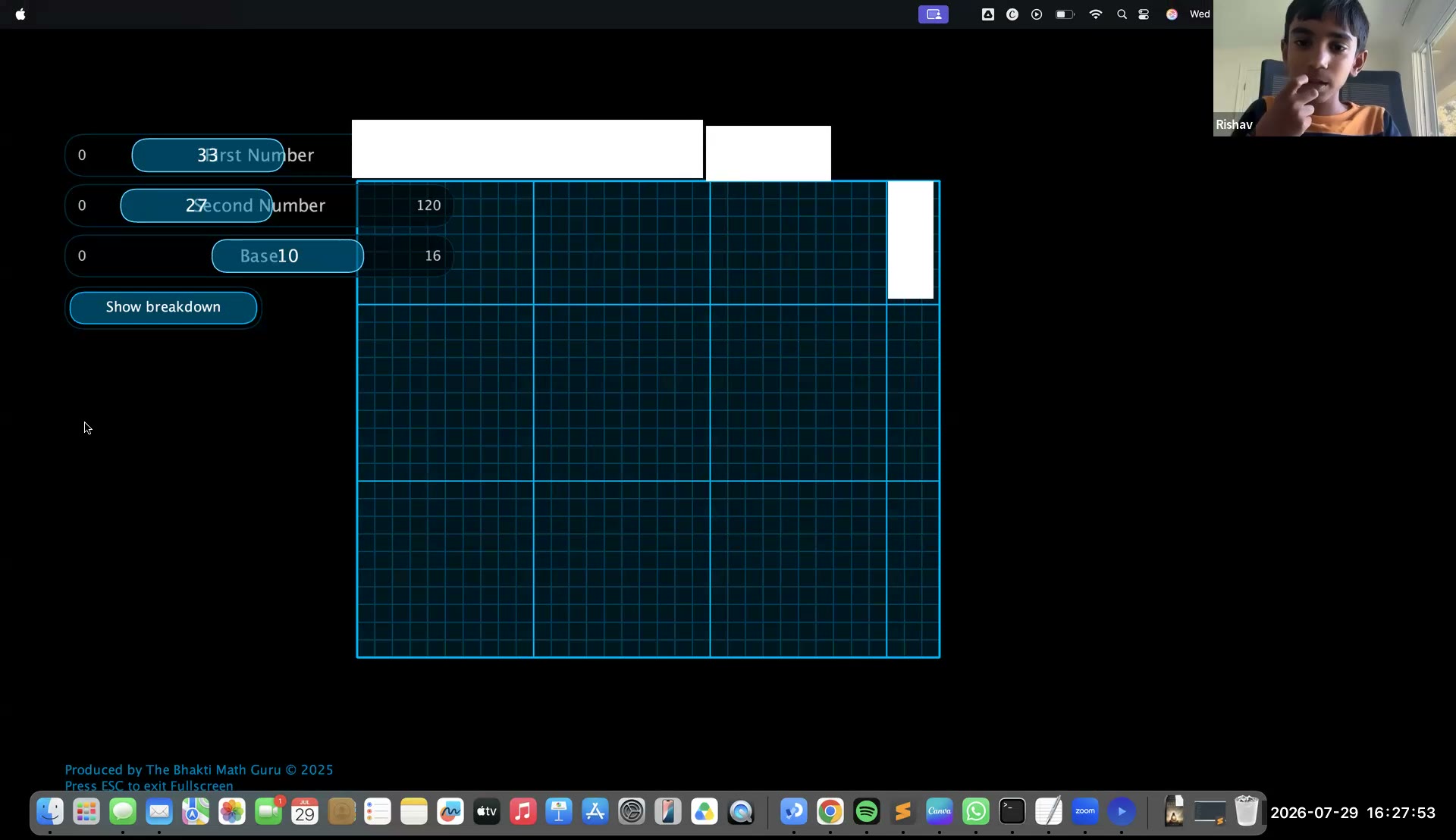Open the Zoom app in the Dock

click(x=1085, y=812)
